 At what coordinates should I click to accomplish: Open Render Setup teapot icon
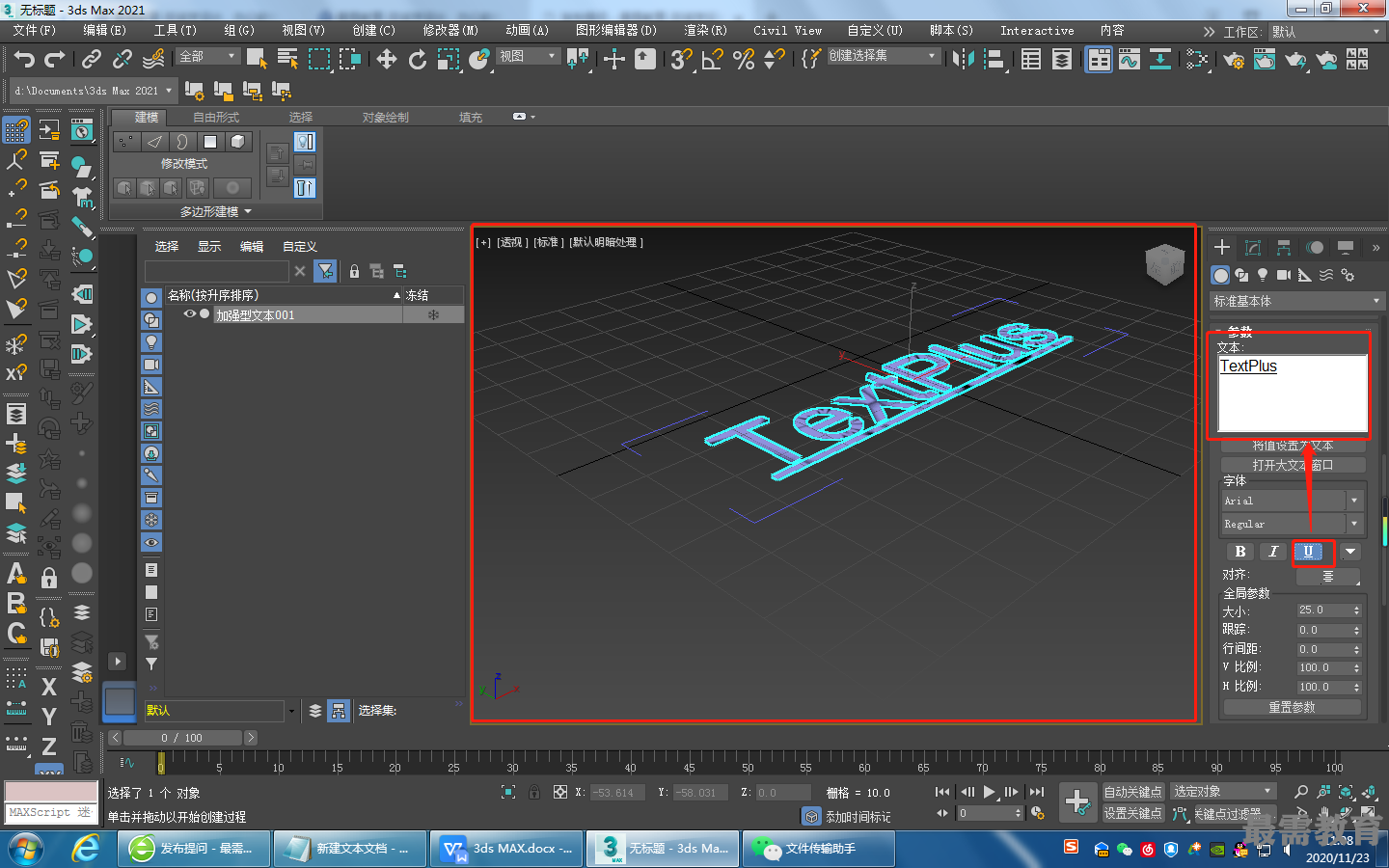click(x=1234, y=60)
